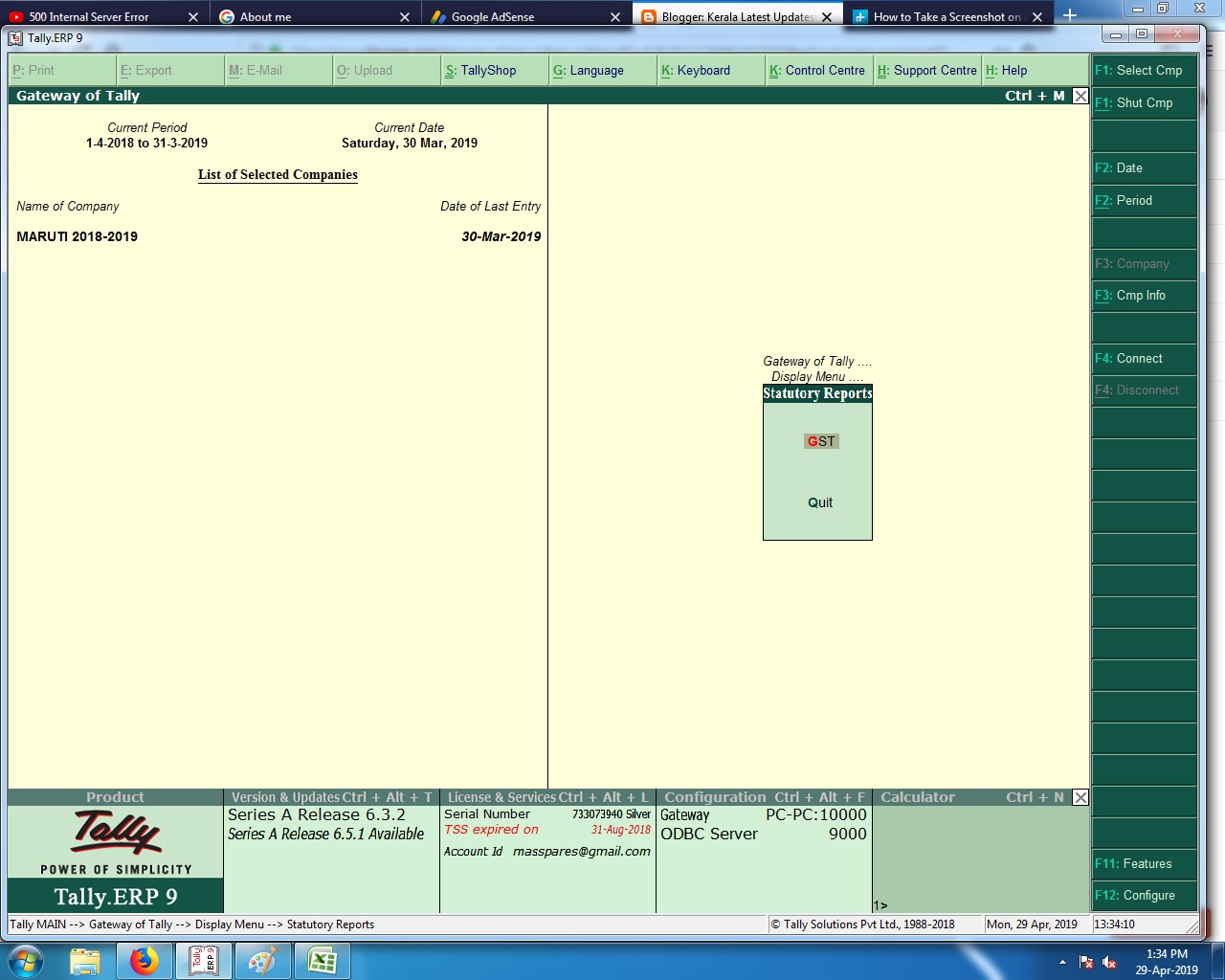Close the About me browser tab

pos(404,17)
